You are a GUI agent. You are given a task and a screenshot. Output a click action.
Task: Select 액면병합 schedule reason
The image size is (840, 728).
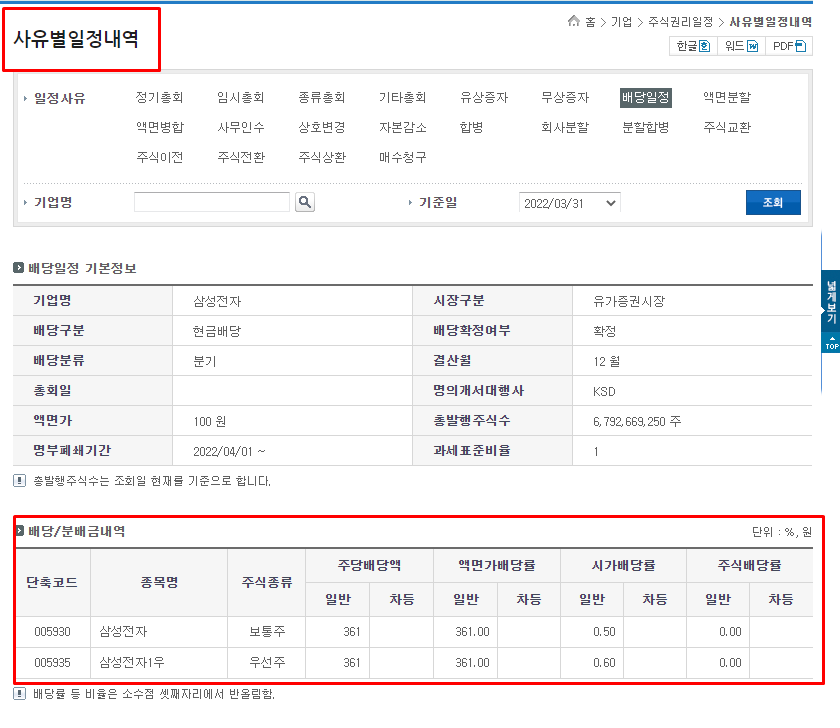[x=159, y=127]
